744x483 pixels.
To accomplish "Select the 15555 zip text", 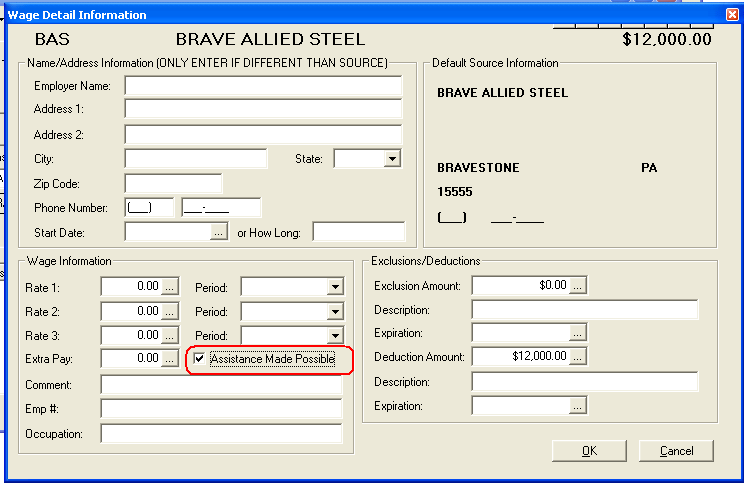I will coord(455,192).
